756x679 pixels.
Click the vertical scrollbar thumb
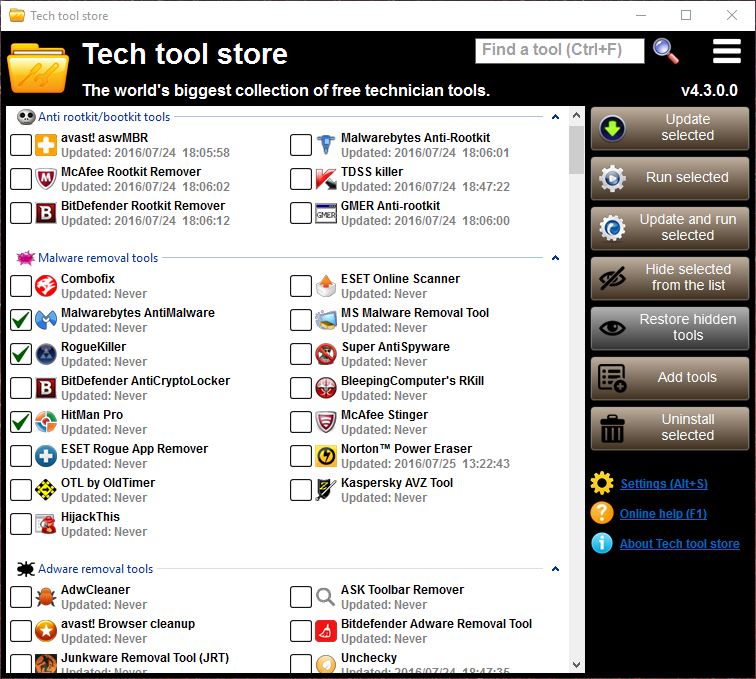tap(576, 149)
